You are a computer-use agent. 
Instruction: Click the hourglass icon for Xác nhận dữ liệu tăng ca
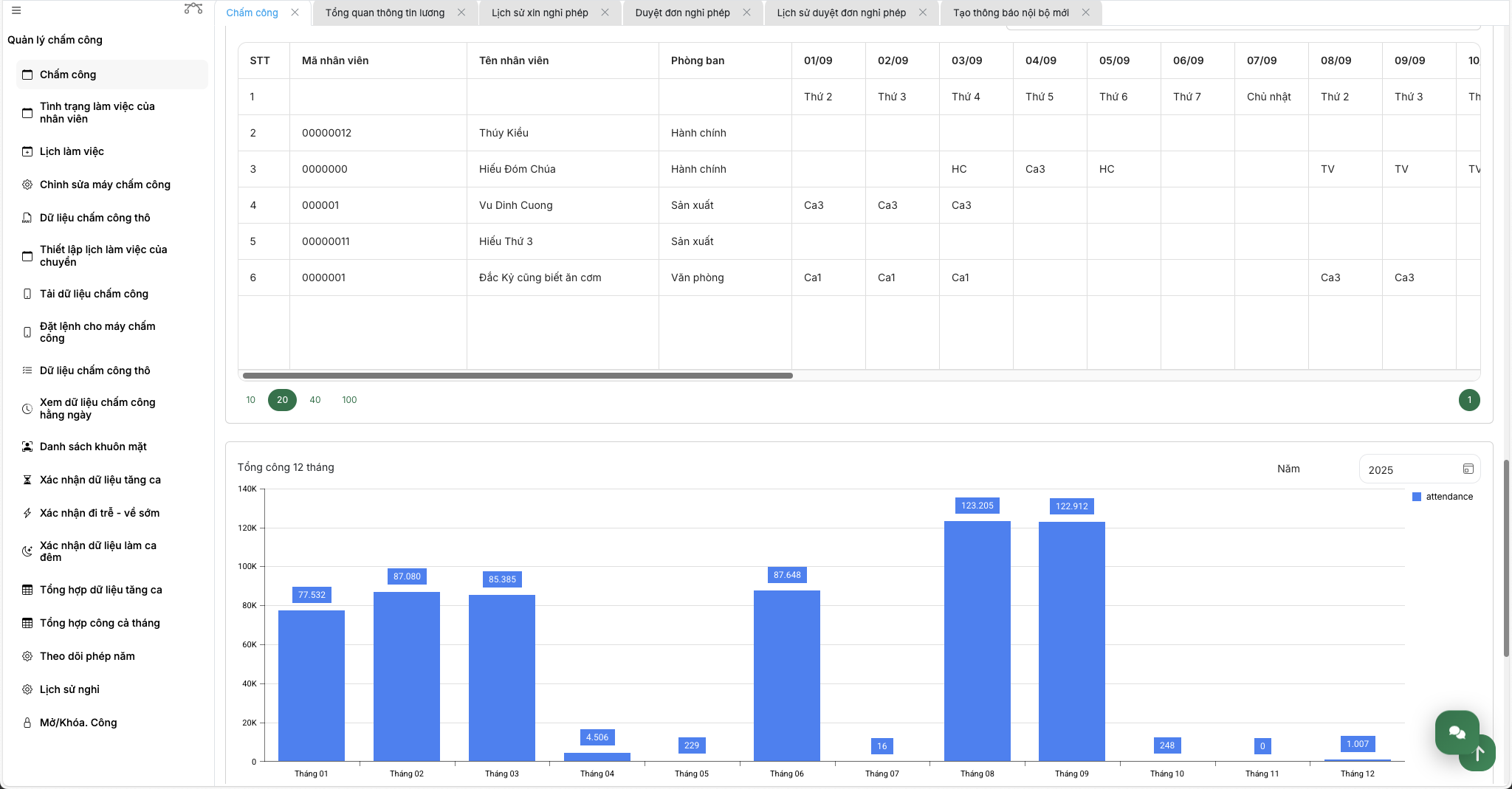tap(27, 480)
